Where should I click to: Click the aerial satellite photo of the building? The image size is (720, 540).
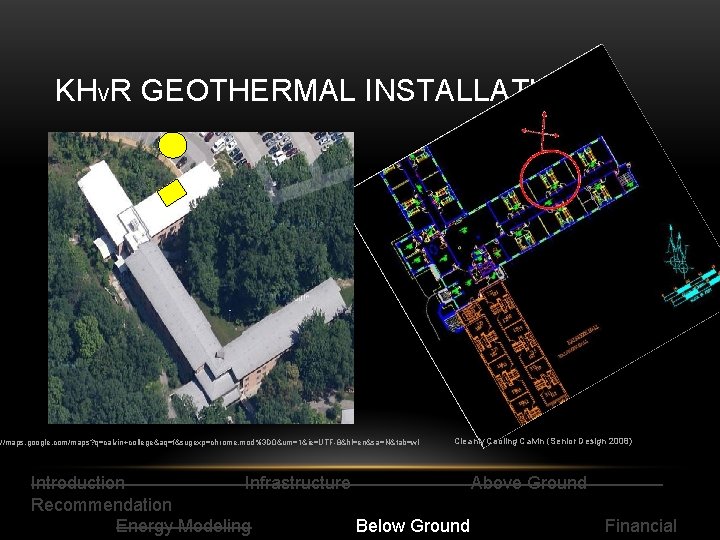pyautogui.click(x=201, y=278)
